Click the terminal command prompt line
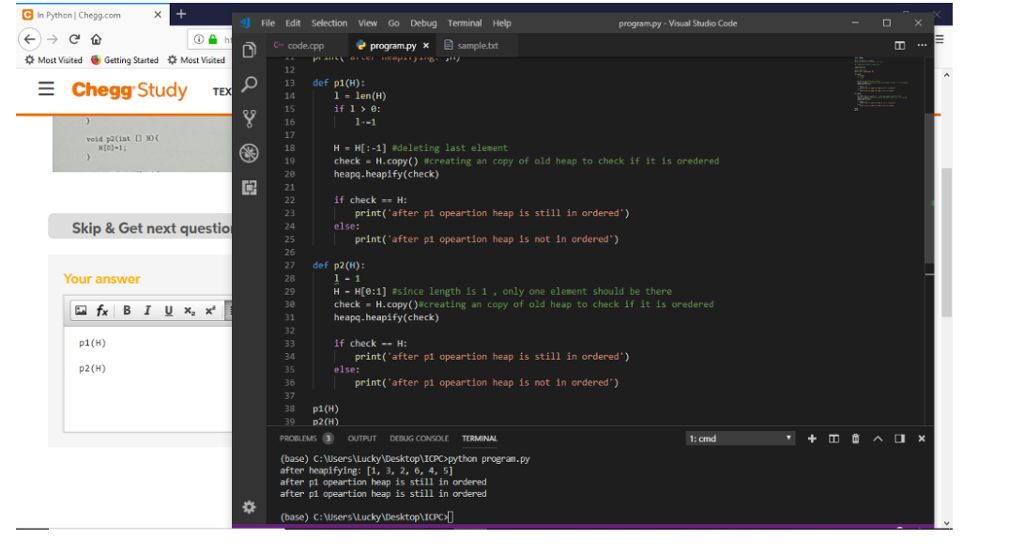 tap(366, 517)
